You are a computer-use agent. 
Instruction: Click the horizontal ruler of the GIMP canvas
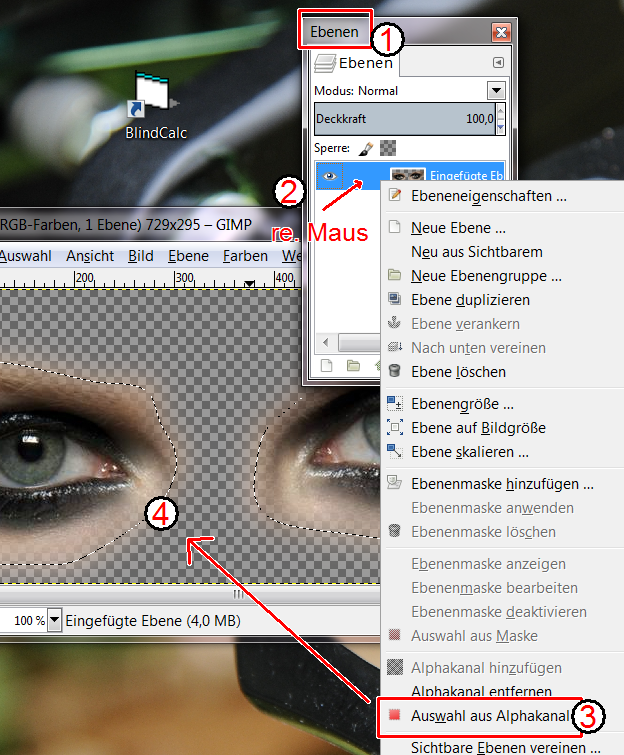point(150,279)
